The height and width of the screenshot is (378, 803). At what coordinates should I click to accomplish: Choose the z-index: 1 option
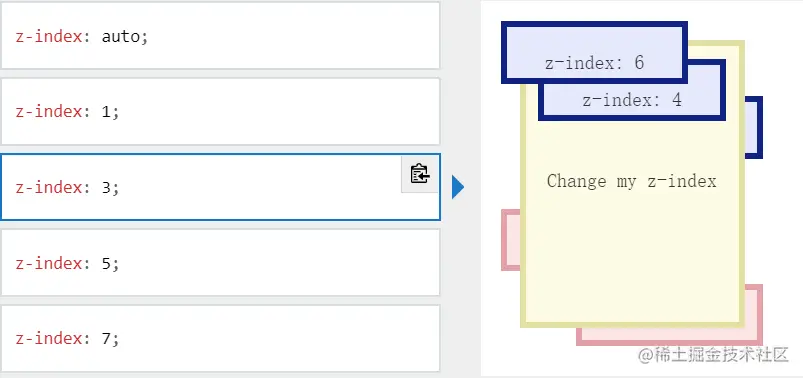click(220, 111)
